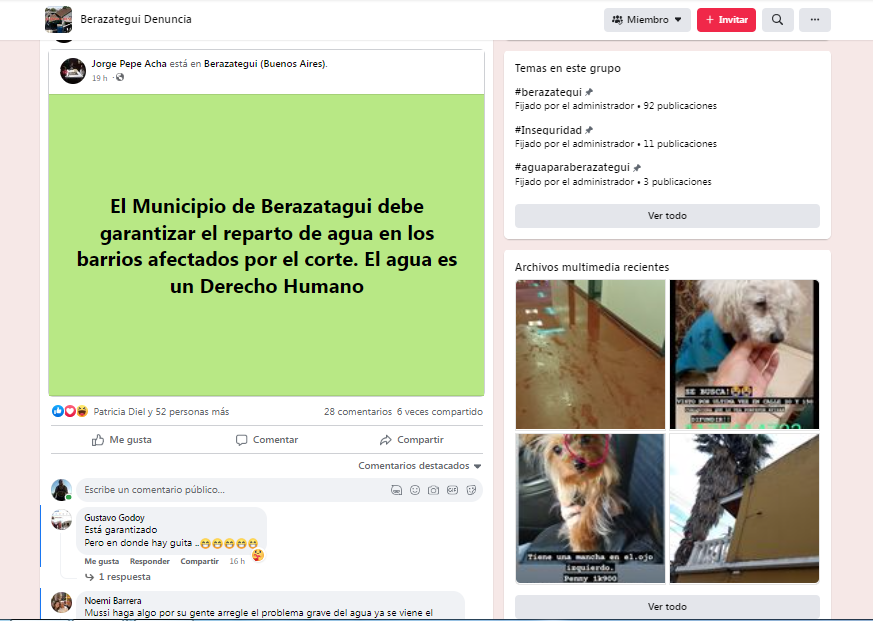
Task: Open the white poodle photo thumbnail
Action: pos(744,354)
